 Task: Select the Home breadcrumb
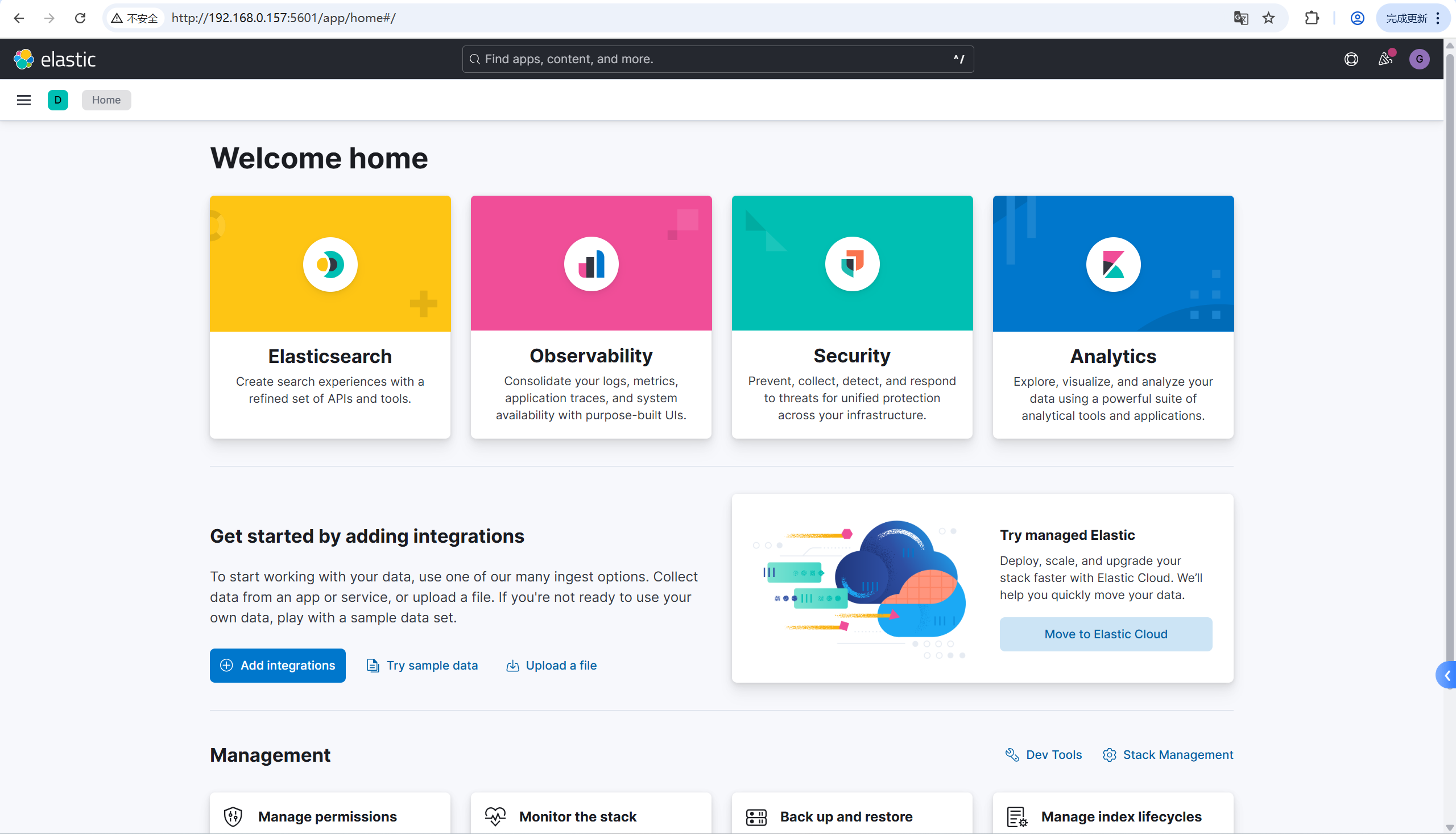click(x=106, y=100)
